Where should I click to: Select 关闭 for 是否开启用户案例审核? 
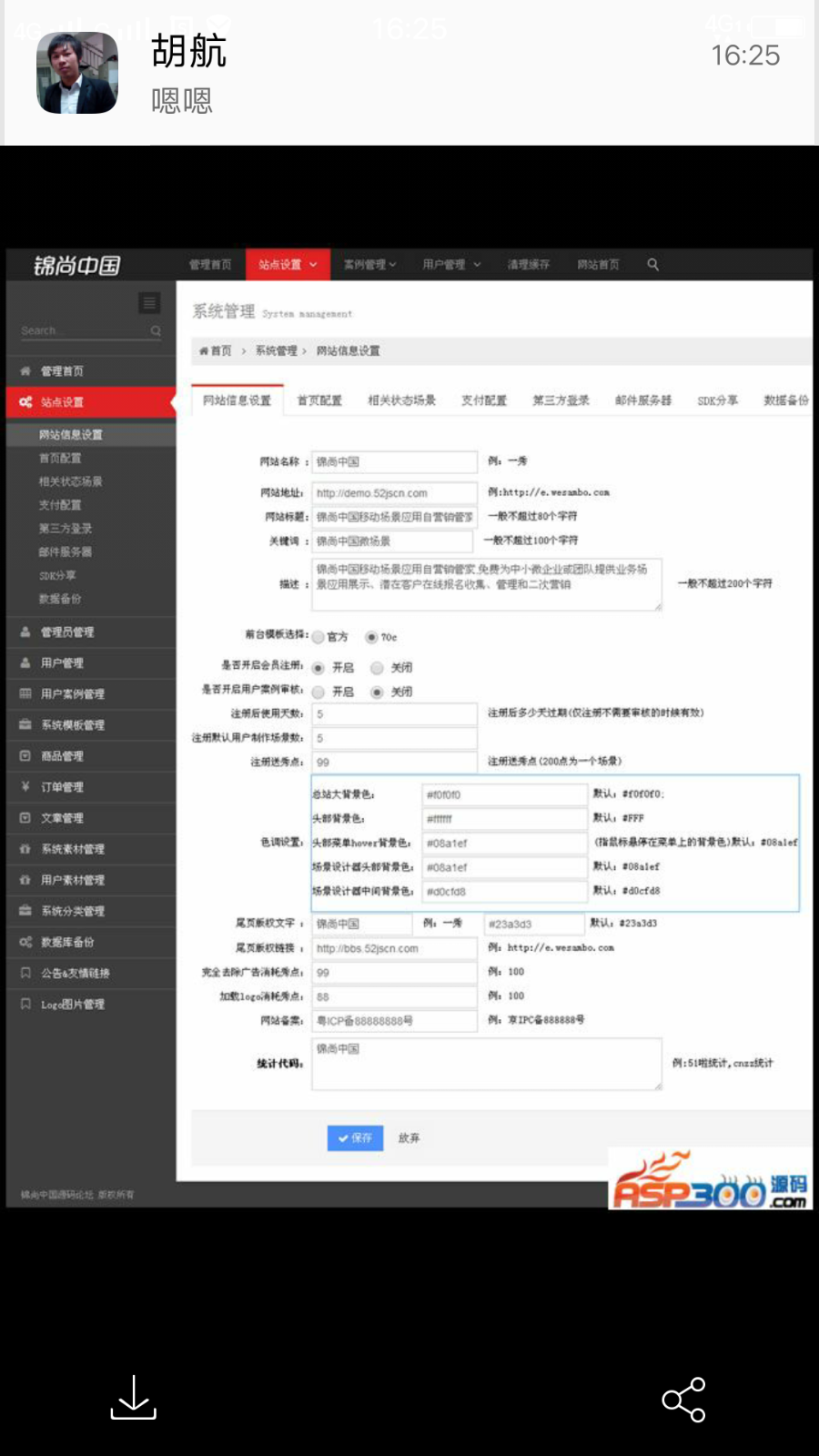[x=377, y=693]
